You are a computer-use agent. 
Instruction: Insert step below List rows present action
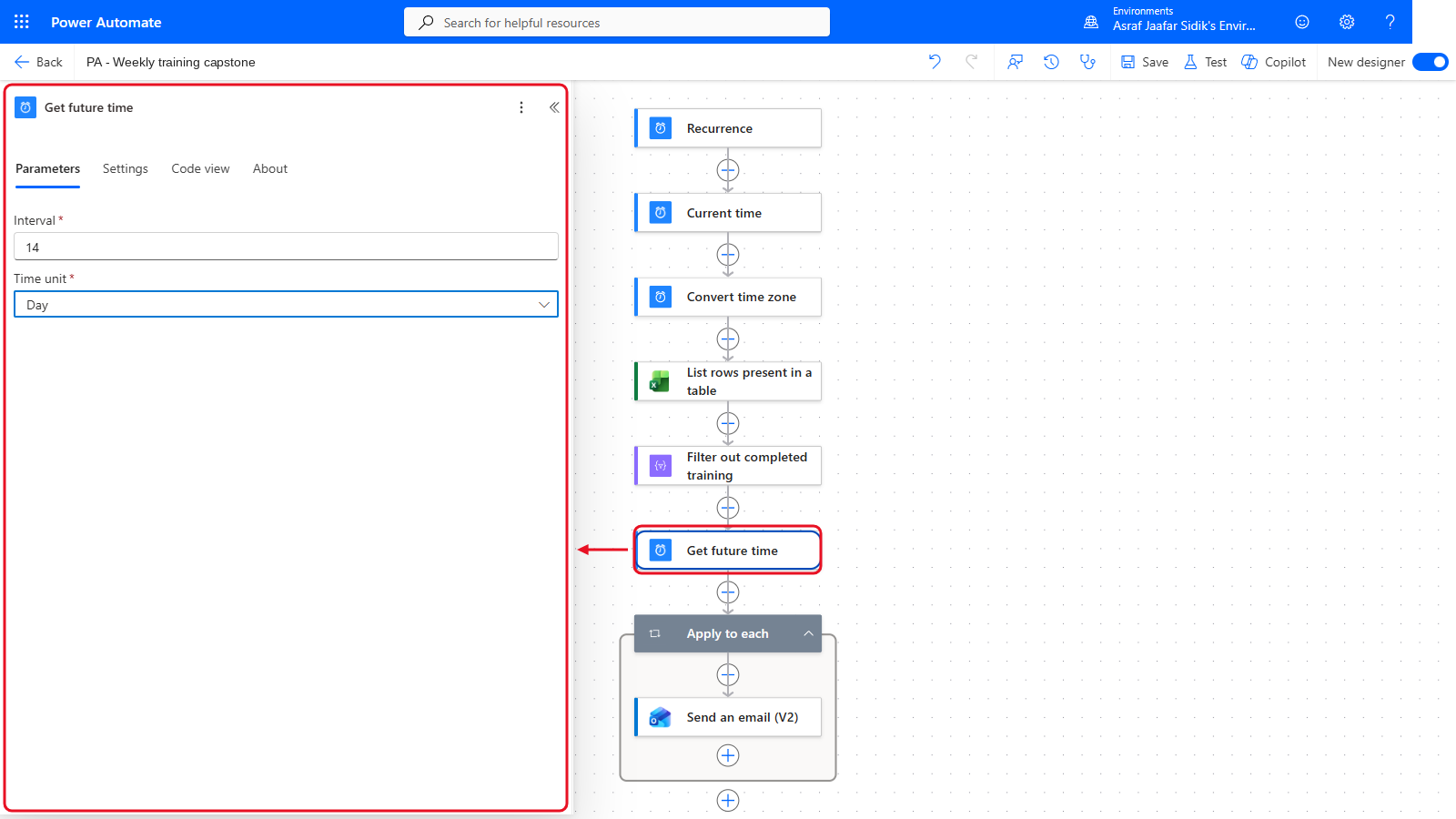728,424
